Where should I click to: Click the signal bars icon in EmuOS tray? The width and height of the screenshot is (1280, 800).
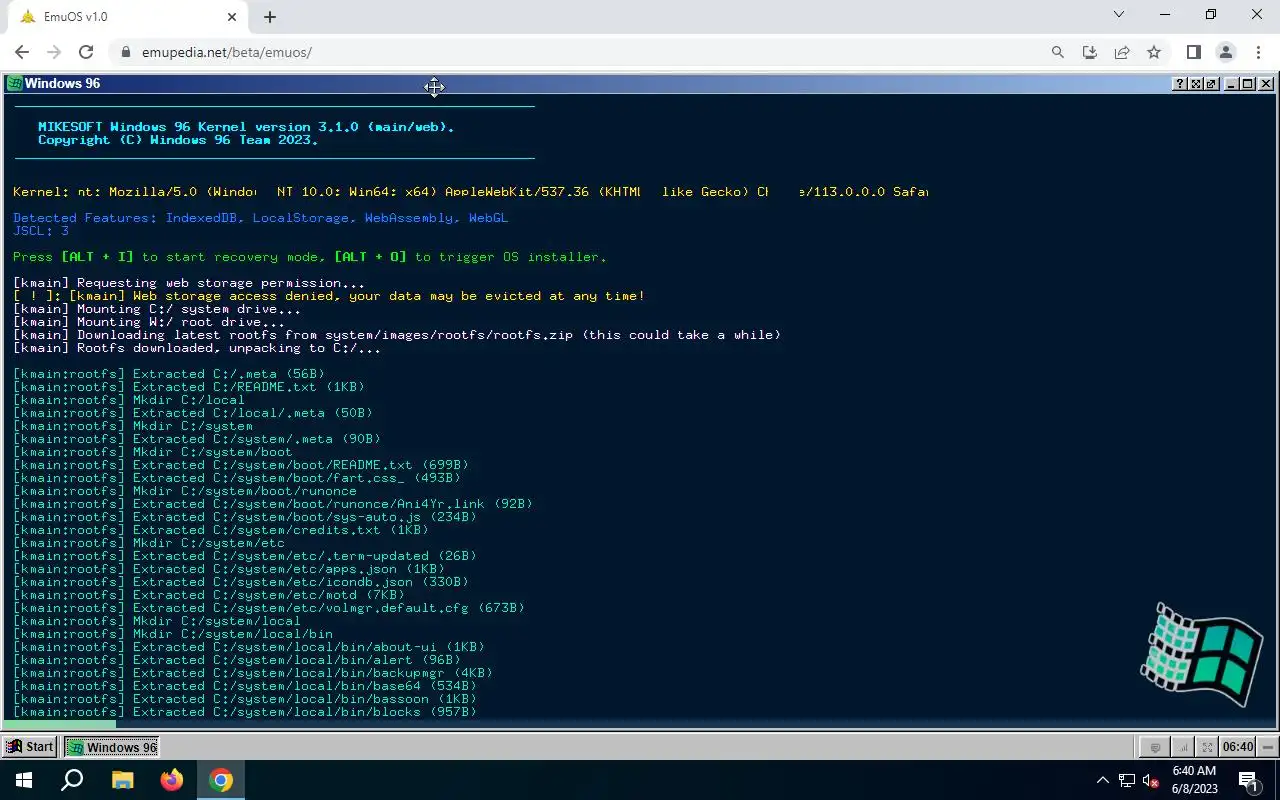[x=1183, y=747]
